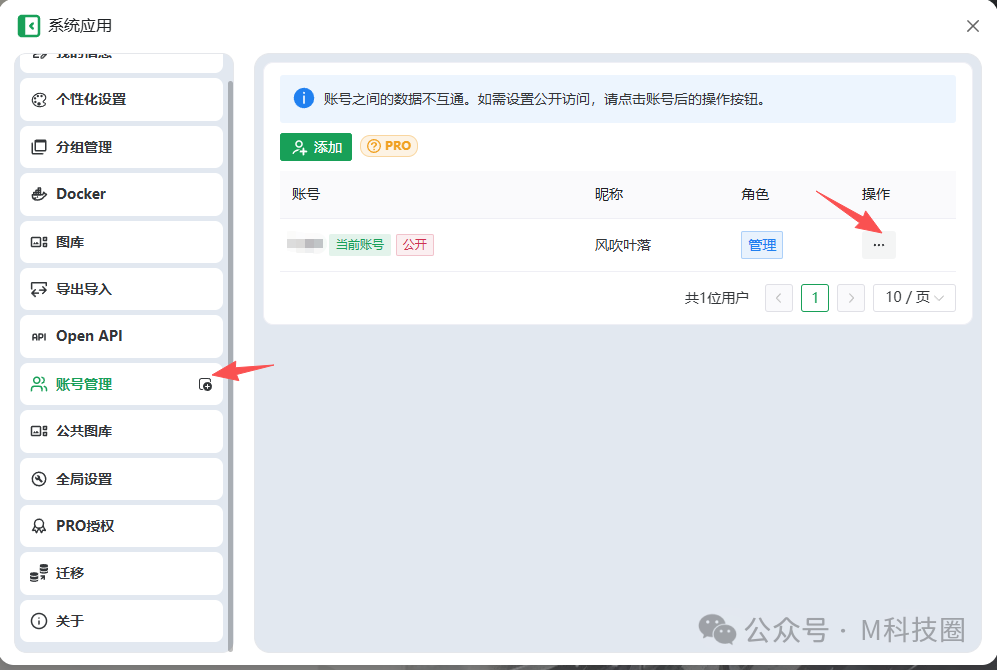
Task: Open the ... operations button for the account
Action: click(x=878, y=244)
